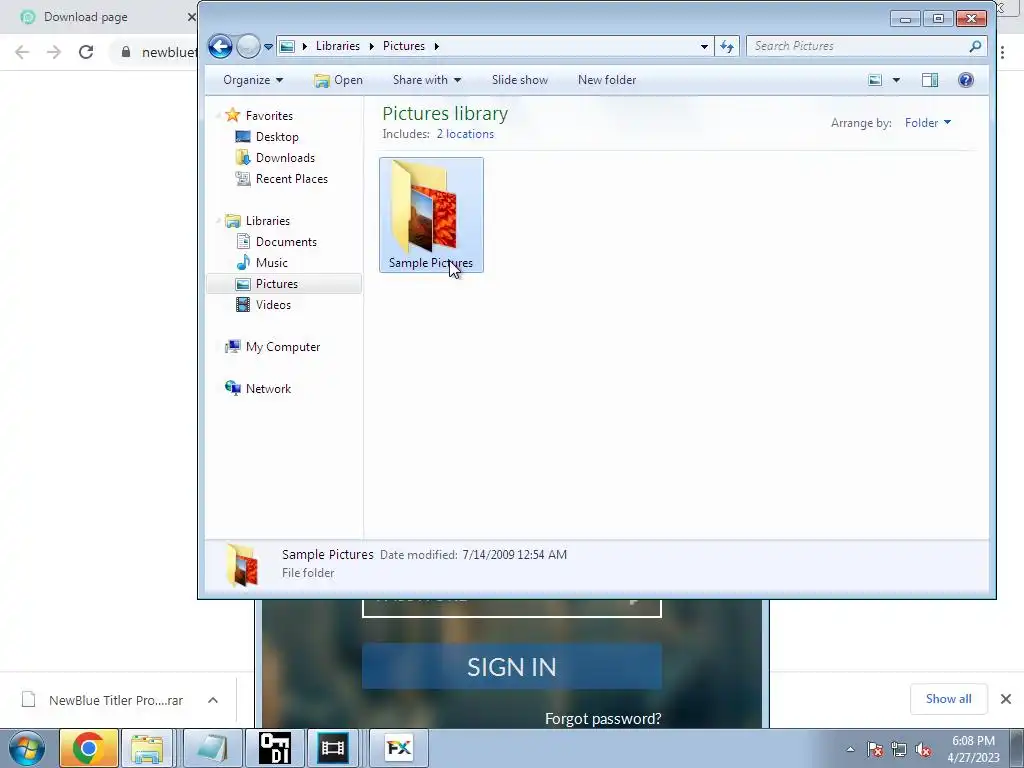The image size is (1024, 768).
Task: Select Pictures in the address breadcrumb
Action: pyautogui.click(x=404, y=46)
